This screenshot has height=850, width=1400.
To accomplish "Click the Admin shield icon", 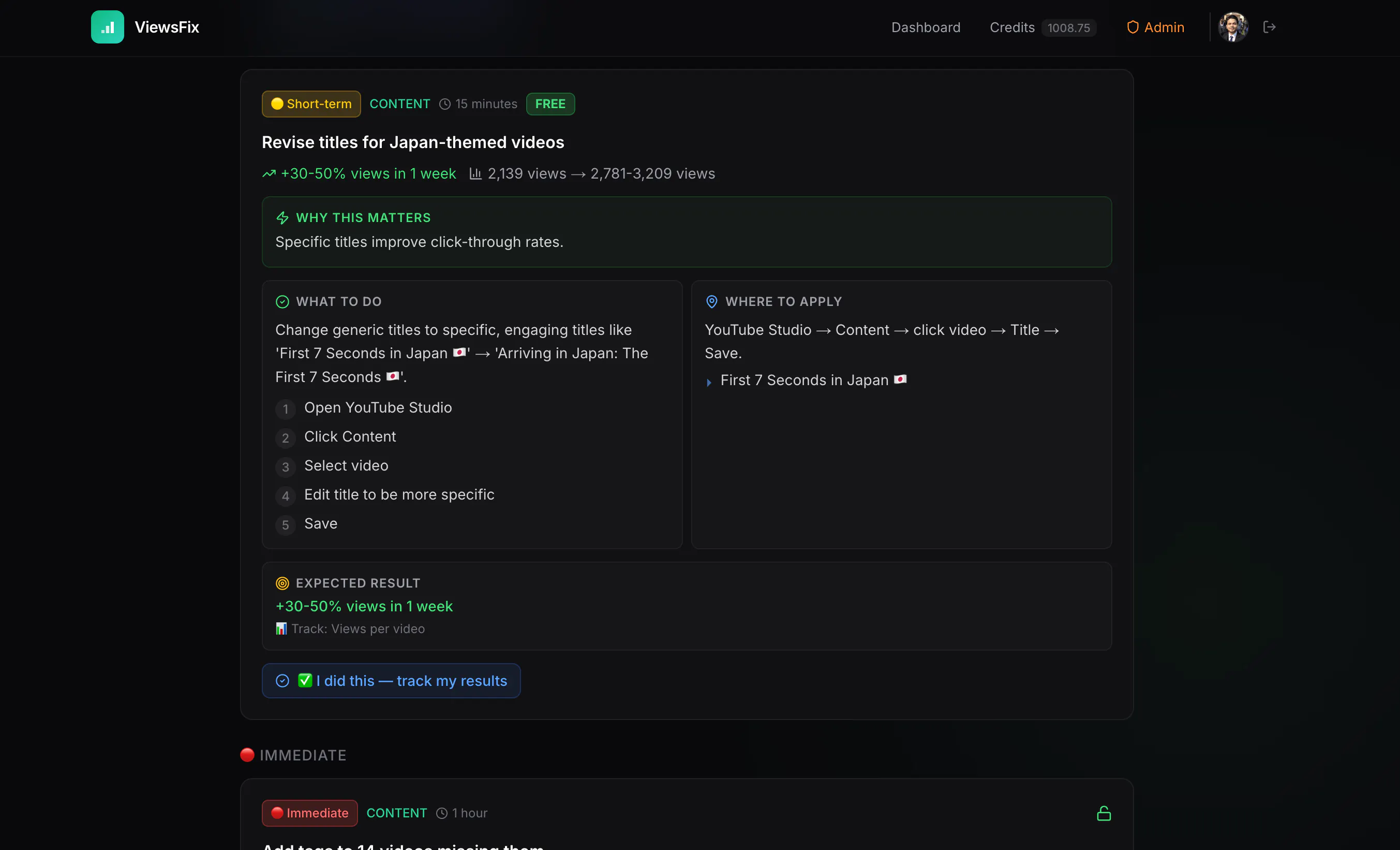I will [x=1133, y=27].
